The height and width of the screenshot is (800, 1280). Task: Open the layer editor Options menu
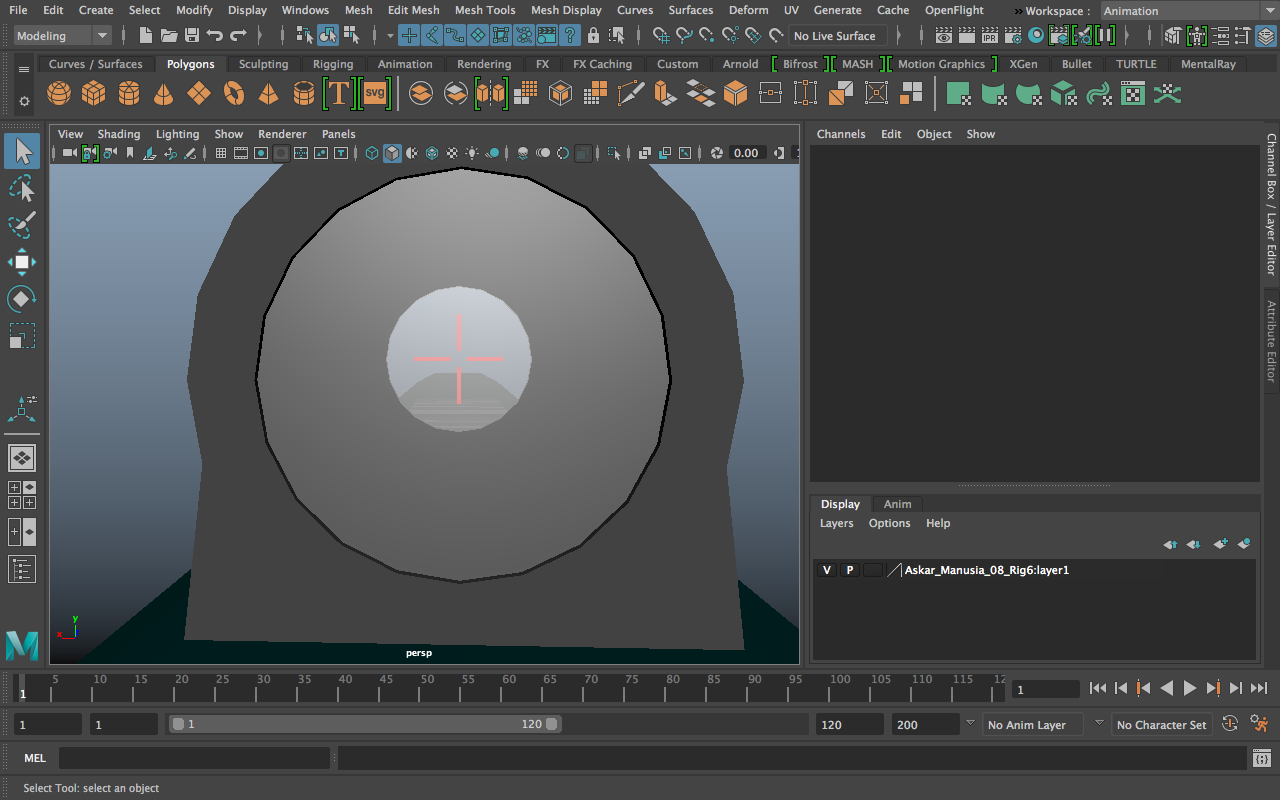889,523
